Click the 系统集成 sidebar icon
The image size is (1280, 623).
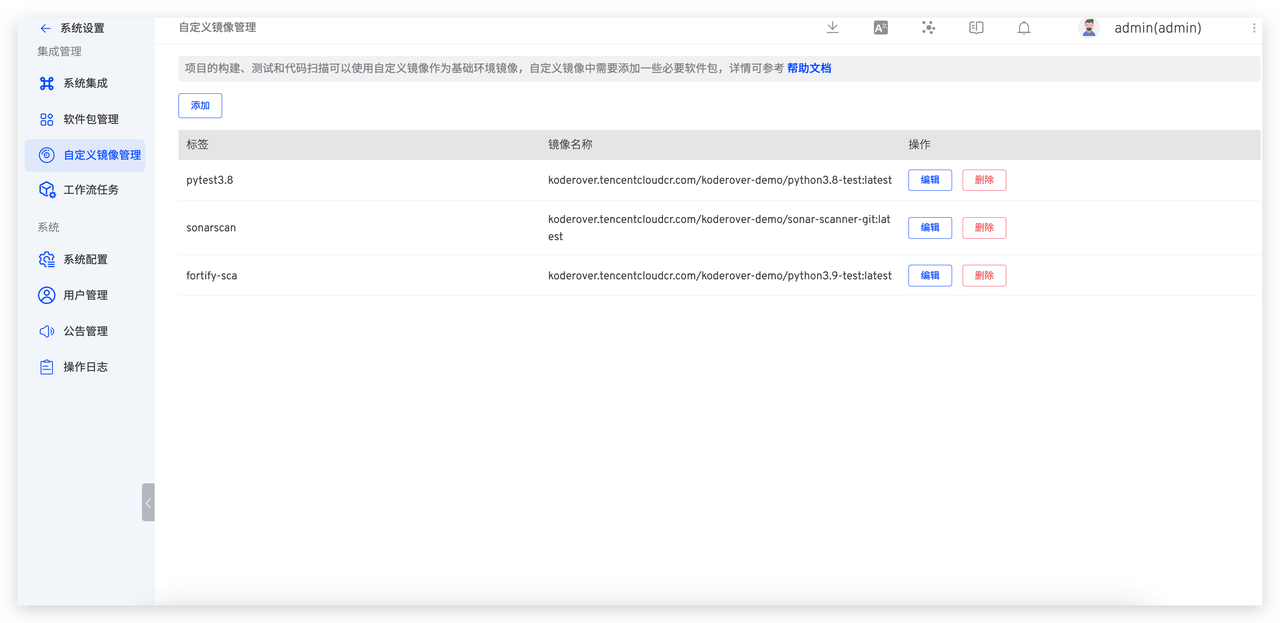click(47, 83)
